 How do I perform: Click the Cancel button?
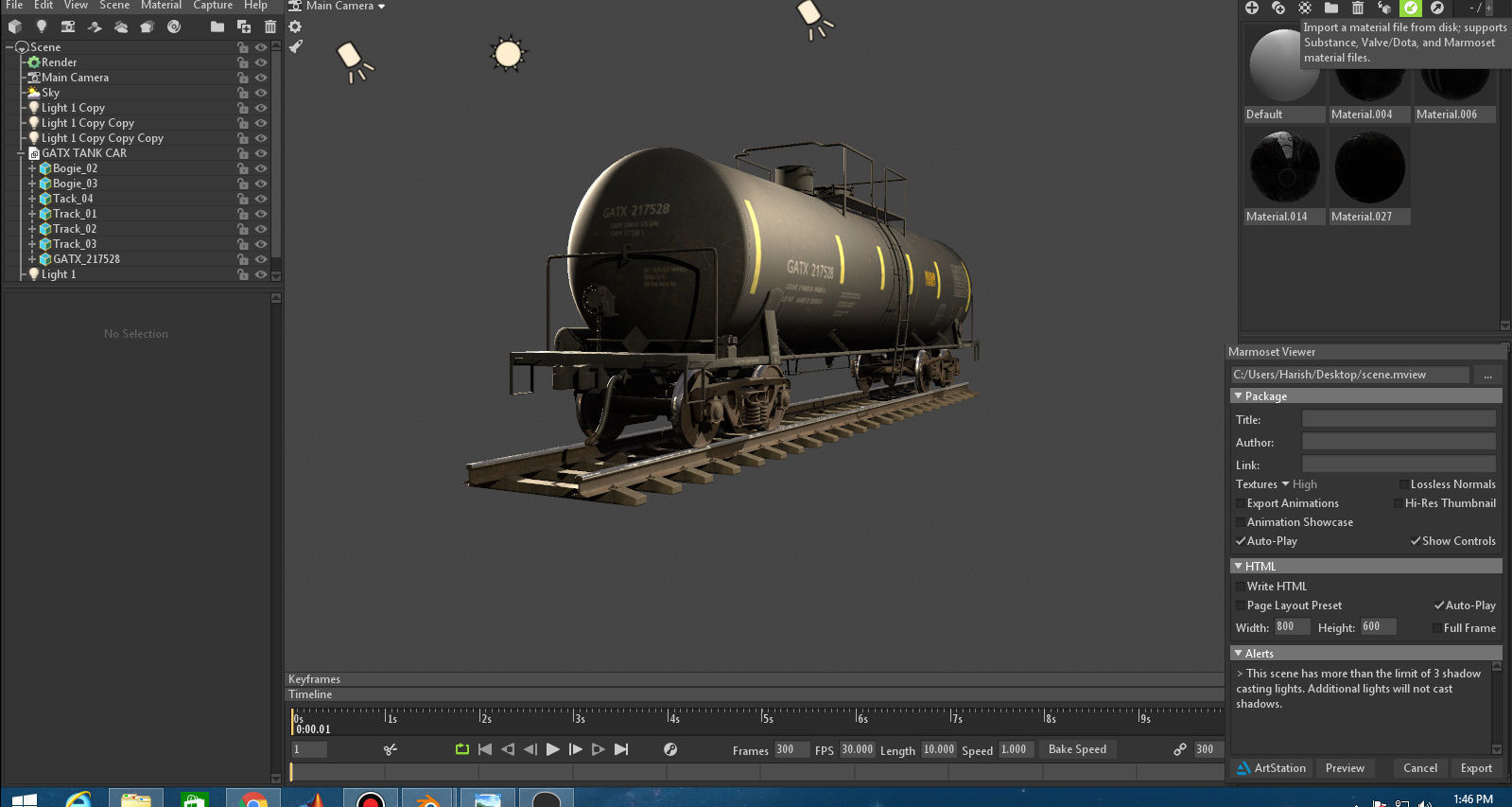[x=1420, y=768]
